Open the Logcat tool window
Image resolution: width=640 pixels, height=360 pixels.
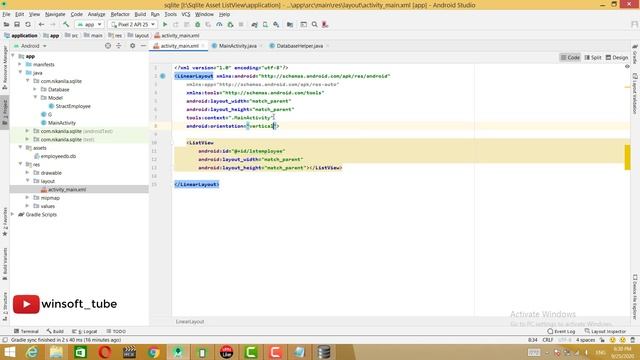[84, 331]
